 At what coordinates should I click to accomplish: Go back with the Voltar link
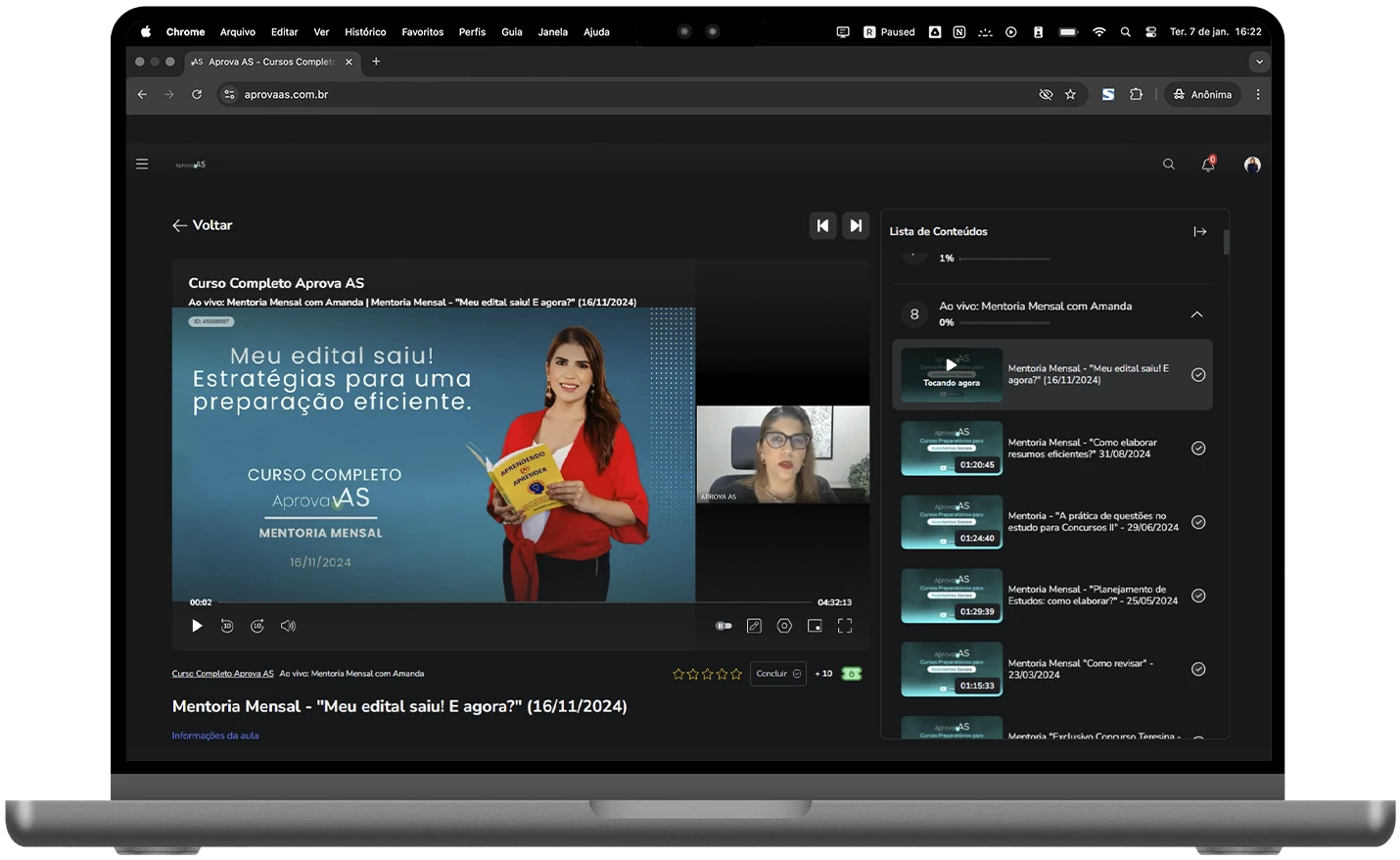(203, 225)
